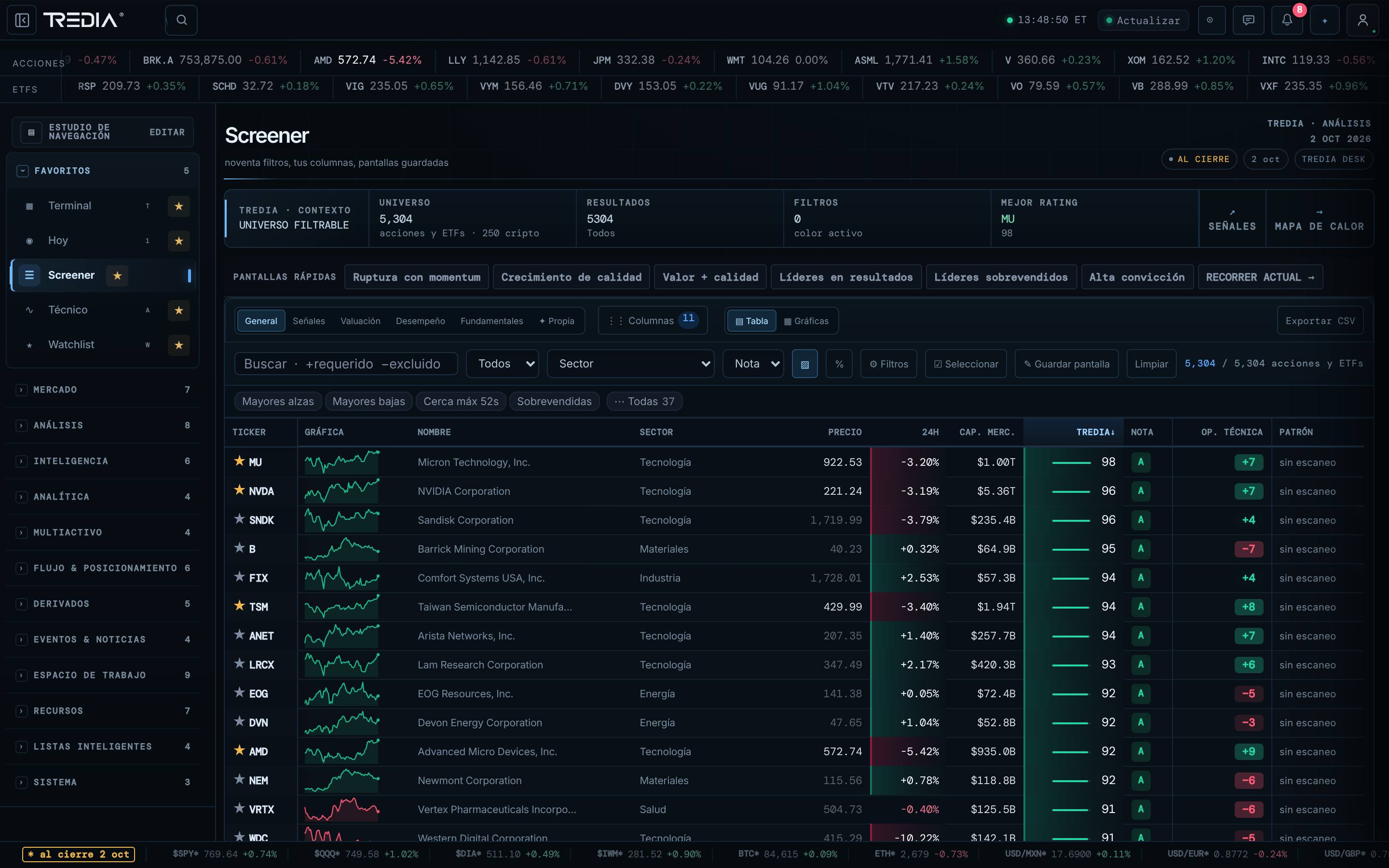Toggle the favorite star for SNDK

click(239, 519)
